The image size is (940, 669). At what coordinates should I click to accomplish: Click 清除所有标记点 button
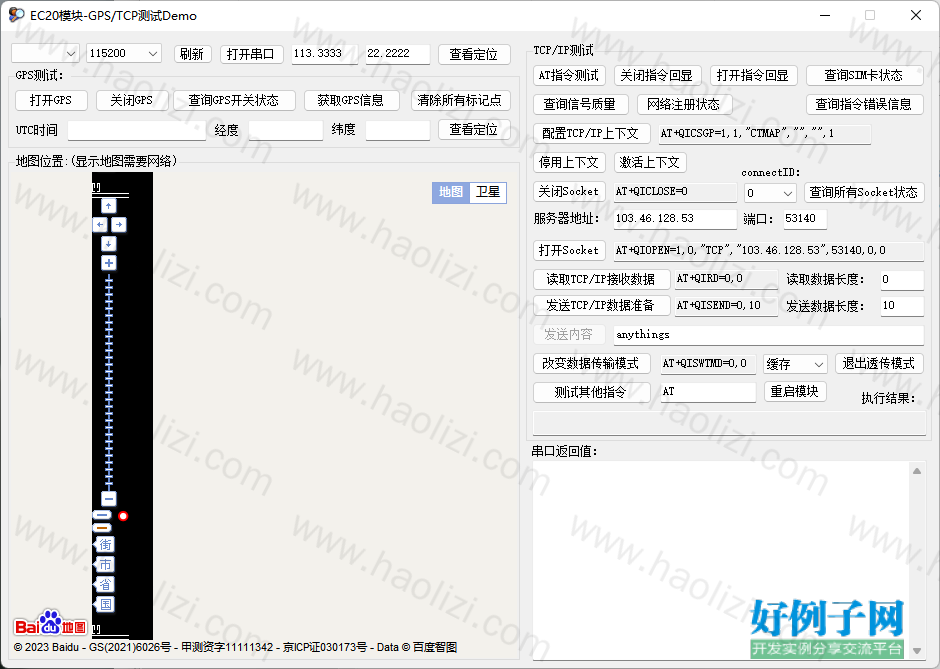[x=460, y=100]
